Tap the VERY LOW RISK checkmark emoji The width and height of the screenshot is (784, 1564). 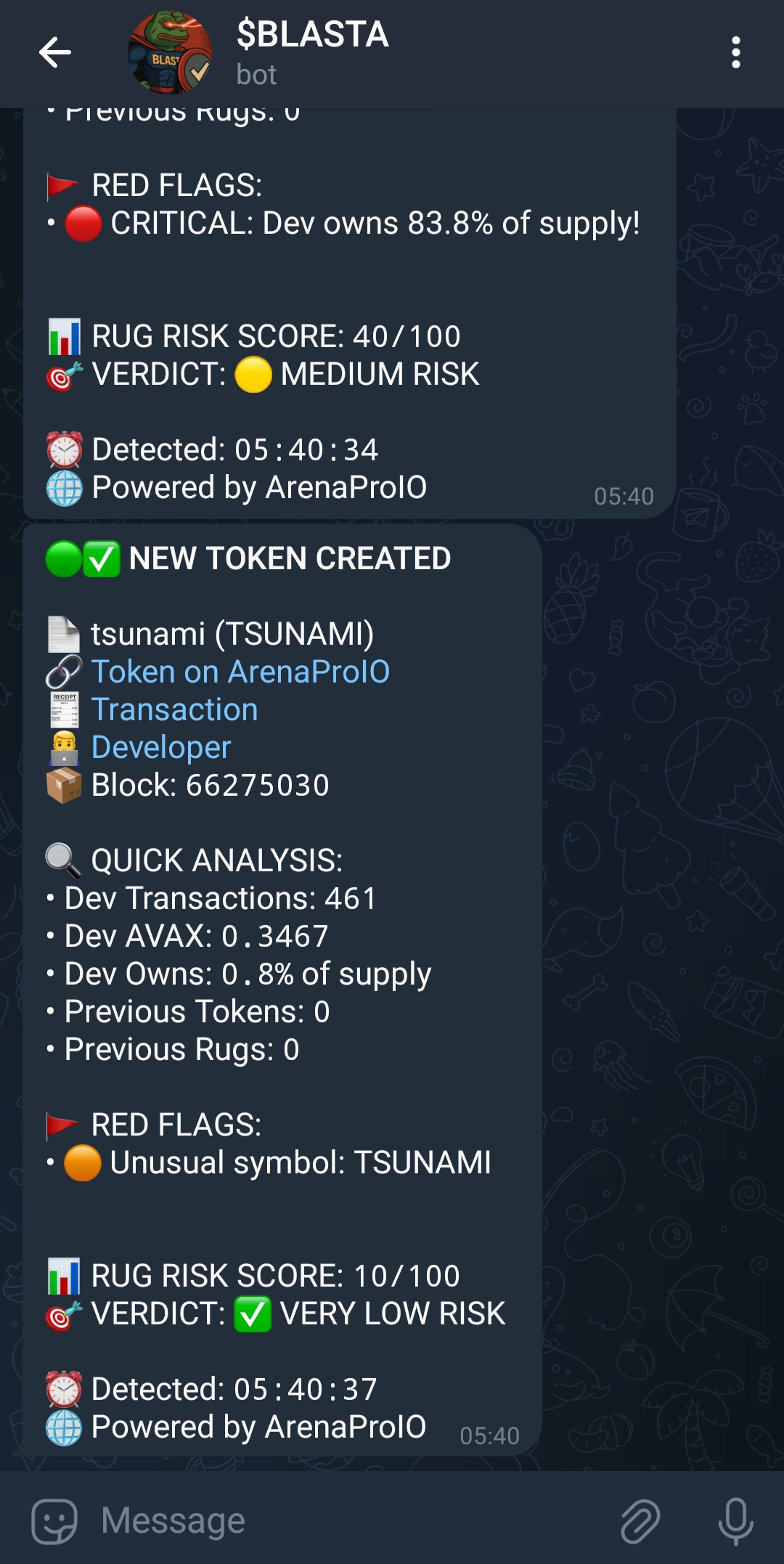click(253, 1314)
